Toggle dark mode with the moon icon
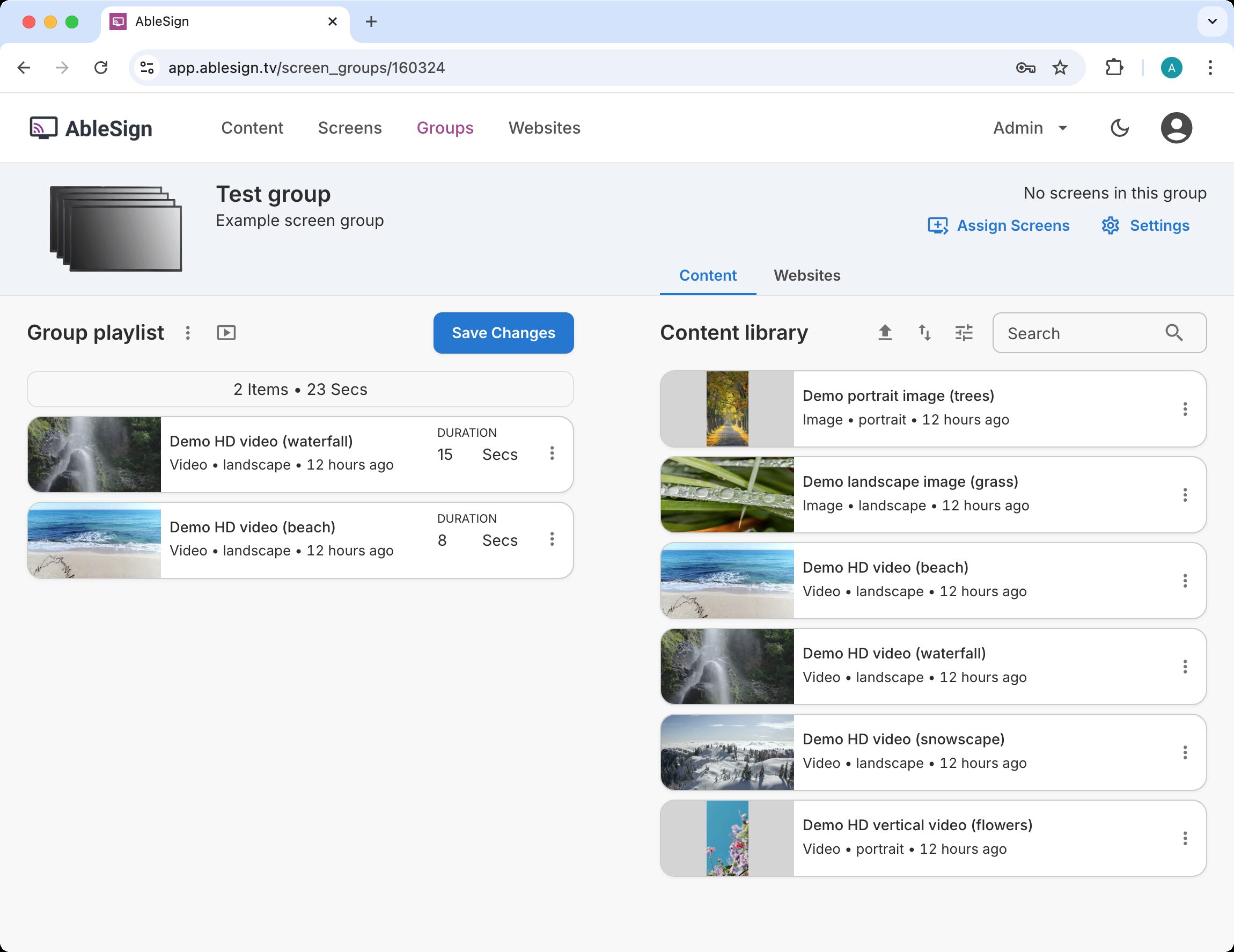This screenshot has width=1234, height=952. click(1119, 128)
